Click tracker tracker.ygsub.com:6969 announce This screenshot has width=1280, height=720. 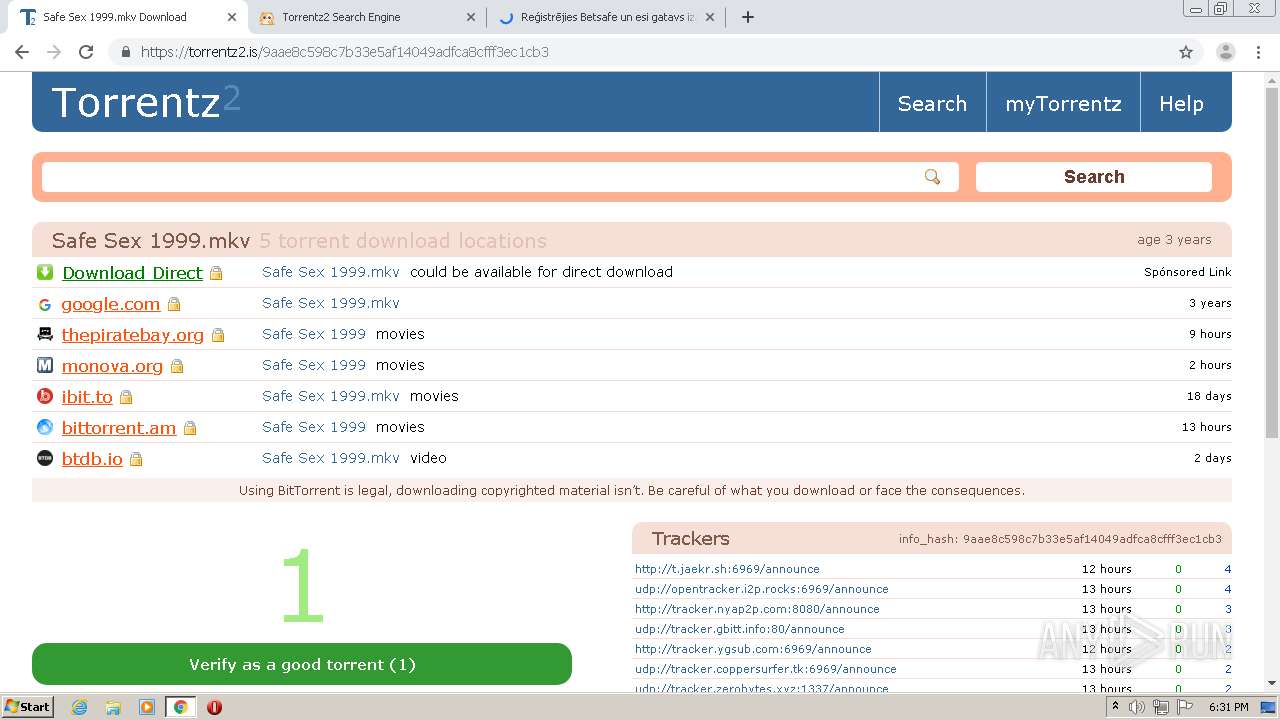click(753, 649)
